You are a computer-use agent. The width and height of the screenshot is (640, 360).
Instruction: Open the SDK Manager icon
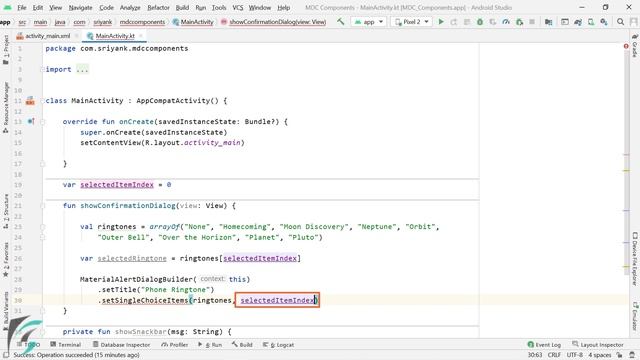tap(604, 22)
